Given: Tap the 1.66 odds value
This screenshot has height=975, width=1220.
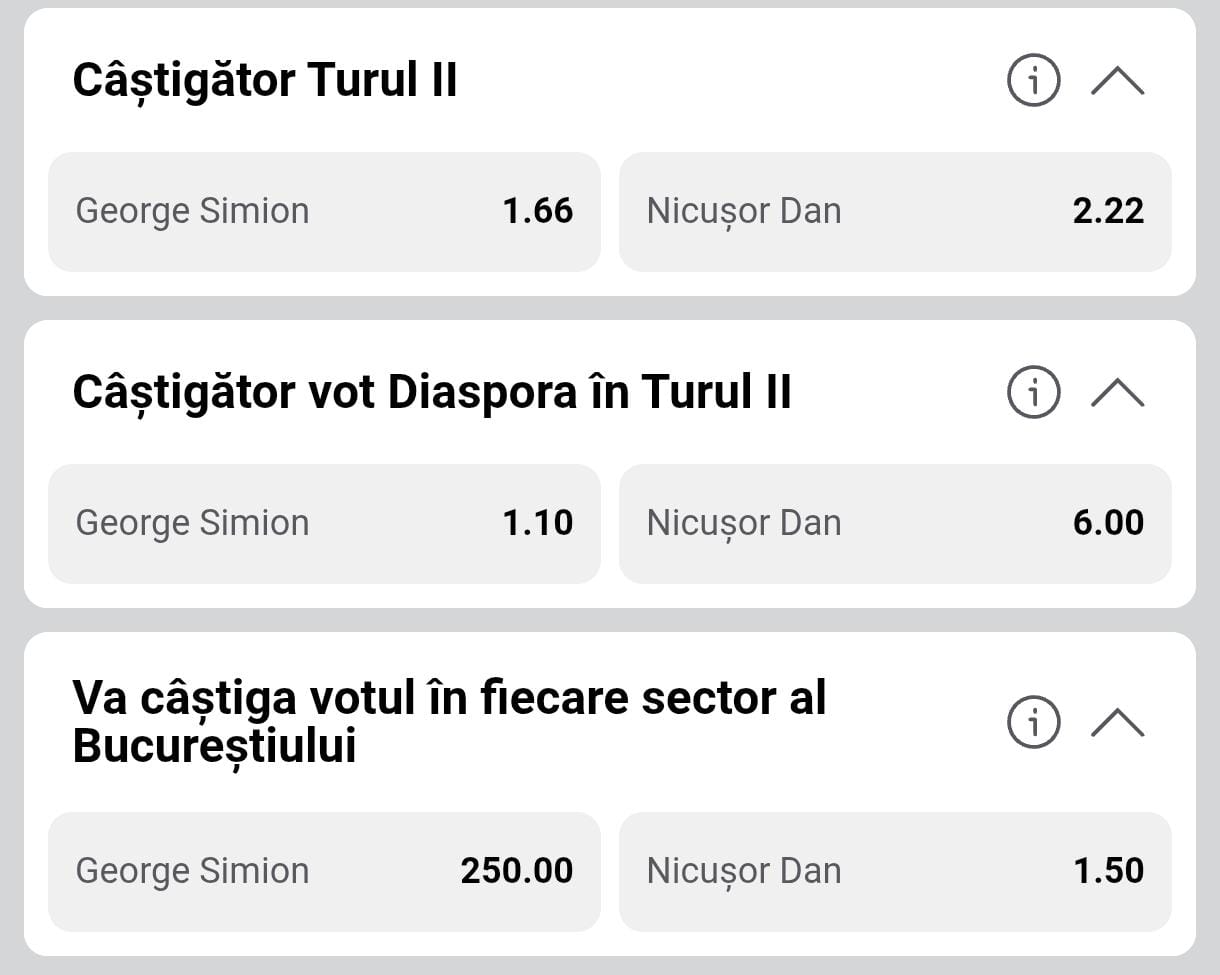Looking at the screenshot, I should tap(538, 211).
